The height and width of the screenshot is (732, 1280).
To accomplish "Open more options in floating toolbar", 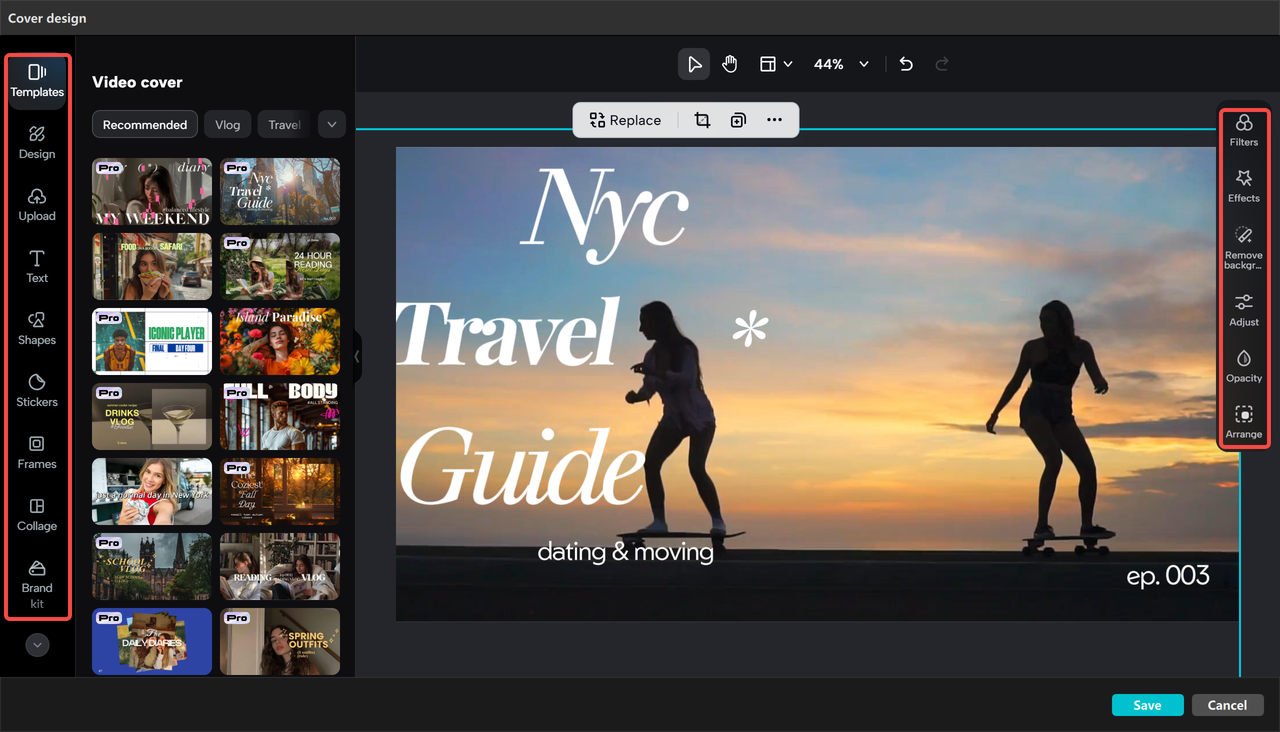I will pyautogui.click(x=774, y=120).
